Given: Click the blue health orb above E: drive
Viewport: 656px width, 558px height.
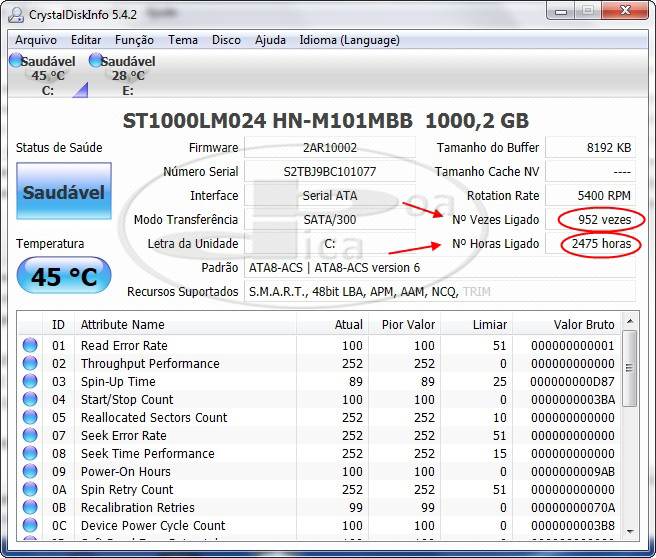Looking at the screenshot, I should pos(96,60).
